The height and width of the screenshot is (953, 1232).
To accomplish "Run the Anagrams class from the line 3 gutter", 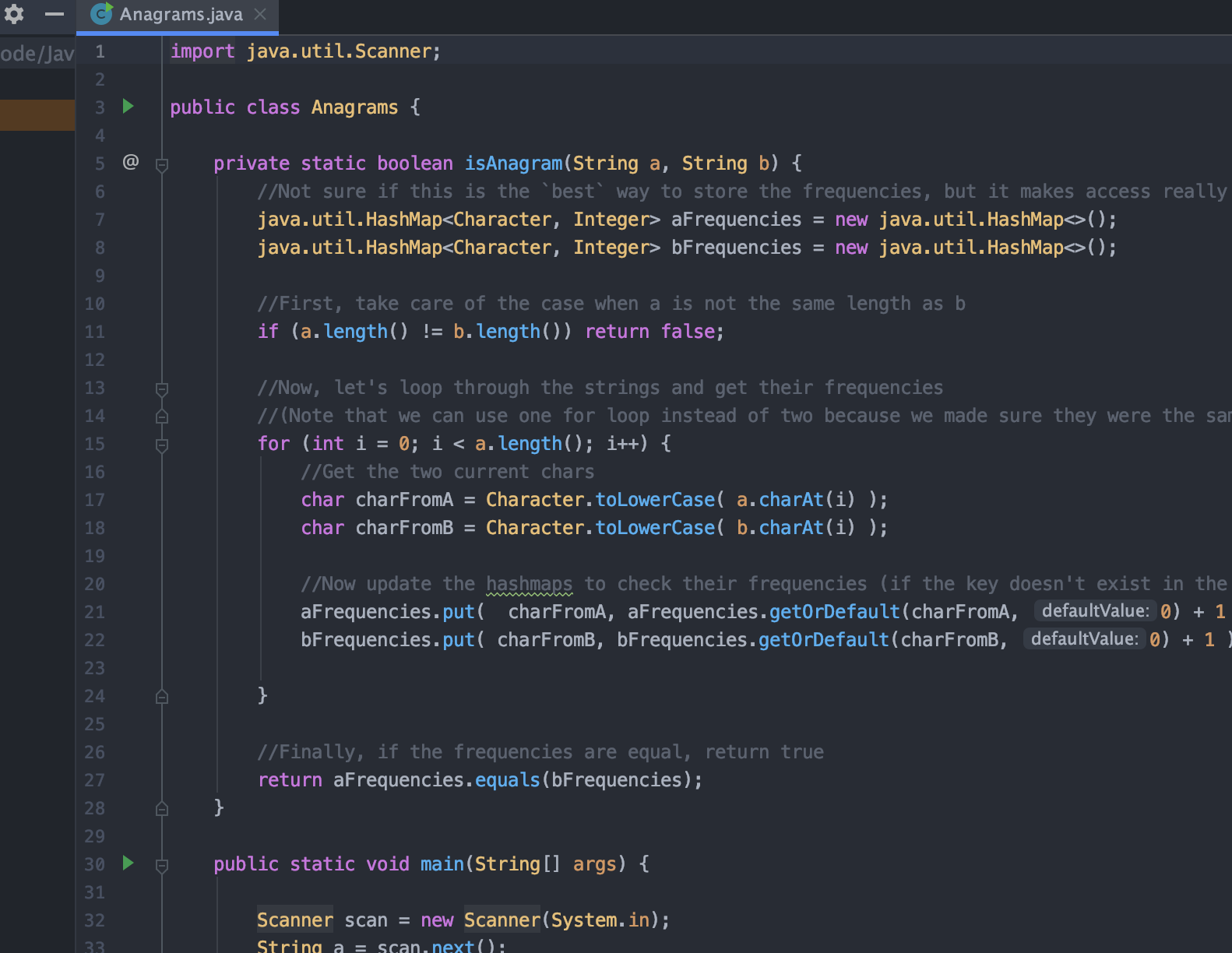I will click(128, 107).
